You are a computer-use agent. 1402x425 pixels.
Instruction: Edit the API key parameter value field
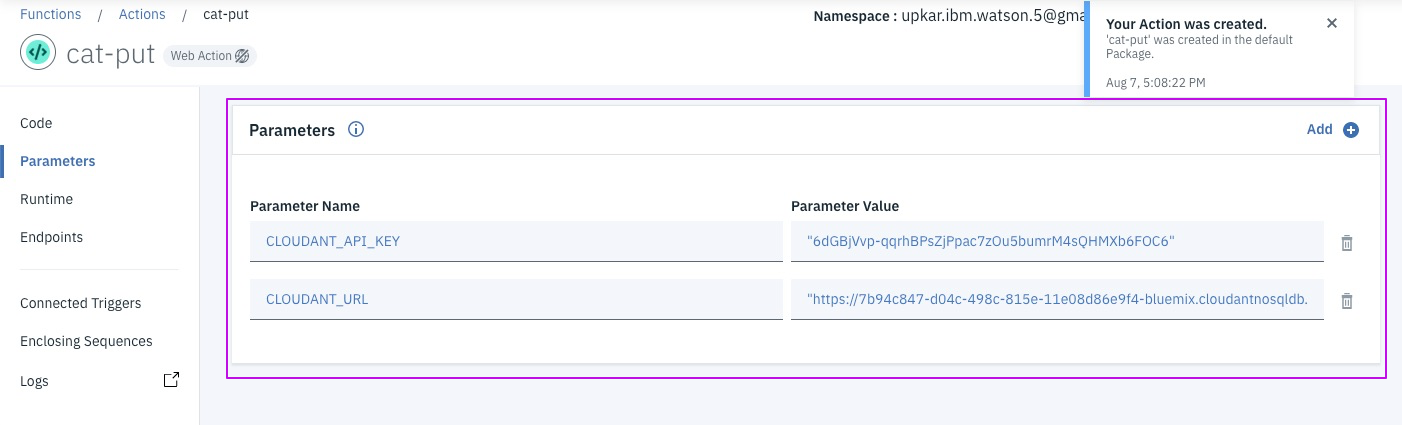1057,241
